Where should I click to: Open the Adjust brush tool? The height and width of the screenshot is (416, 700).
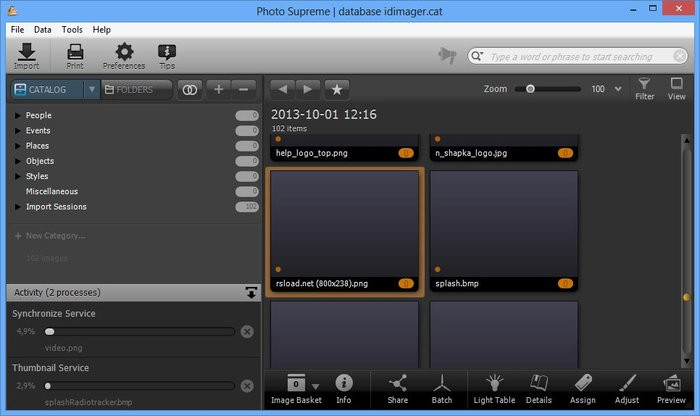[627, 388]
